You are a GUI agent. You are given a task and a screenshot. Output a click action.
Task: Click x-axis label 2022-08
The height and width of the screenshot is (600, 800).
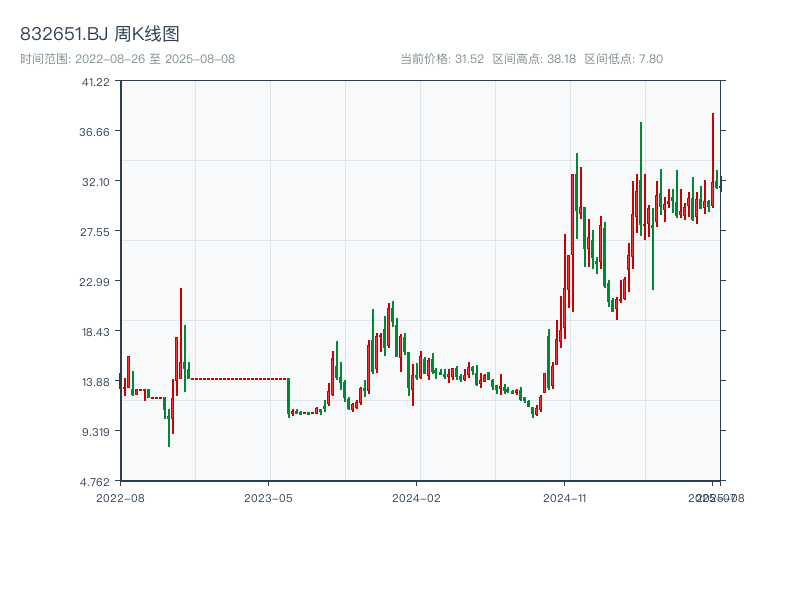pos(120,498)
